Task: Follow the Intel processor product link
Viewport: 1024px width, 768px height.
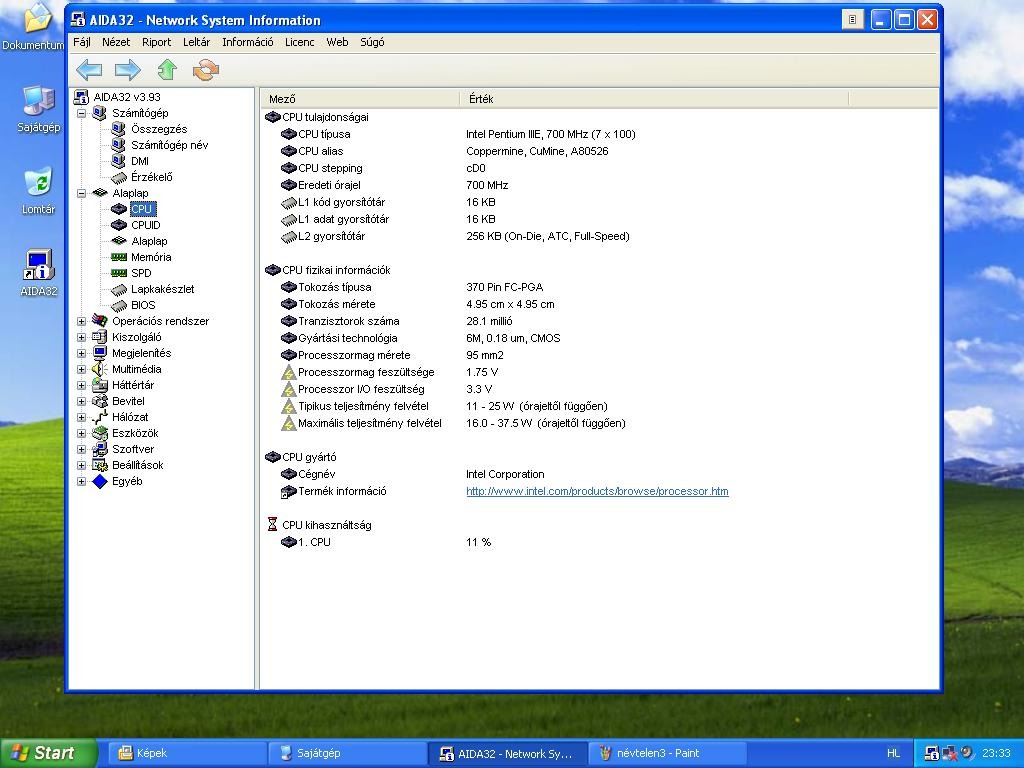Action: click(597, 491)
